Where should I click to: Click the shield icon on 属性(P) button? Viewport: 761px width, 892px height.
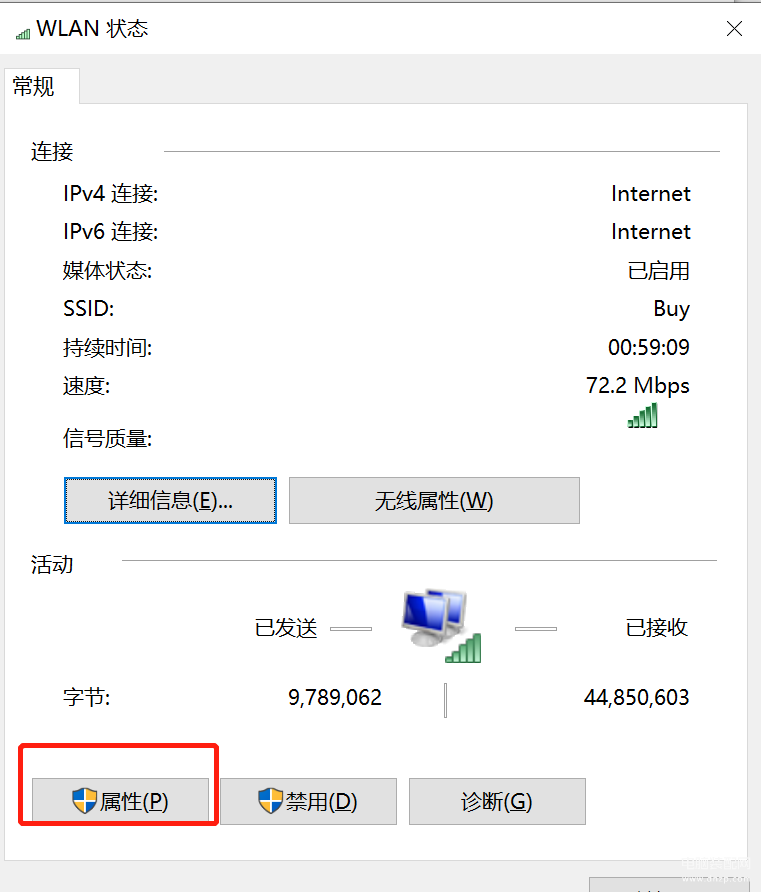click(x=85, y=801)
